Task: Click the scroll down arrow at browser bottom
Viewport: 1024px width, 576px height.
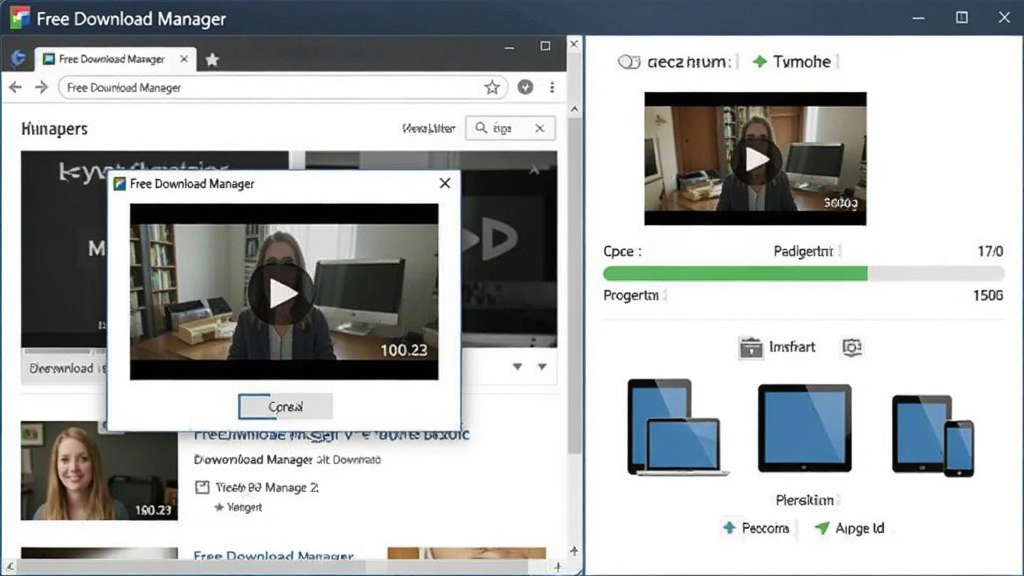Action: point(574,552)
